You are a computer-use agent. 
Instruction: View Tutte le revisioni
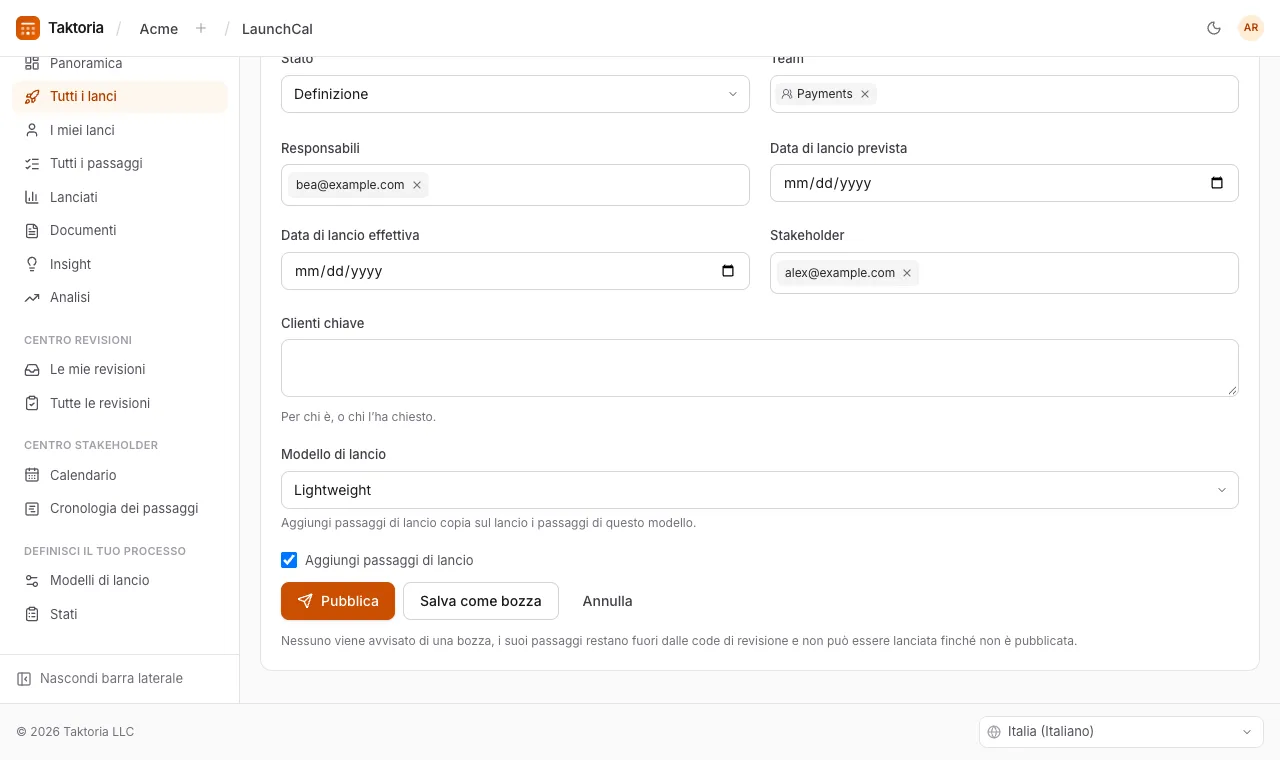[120, 403]
